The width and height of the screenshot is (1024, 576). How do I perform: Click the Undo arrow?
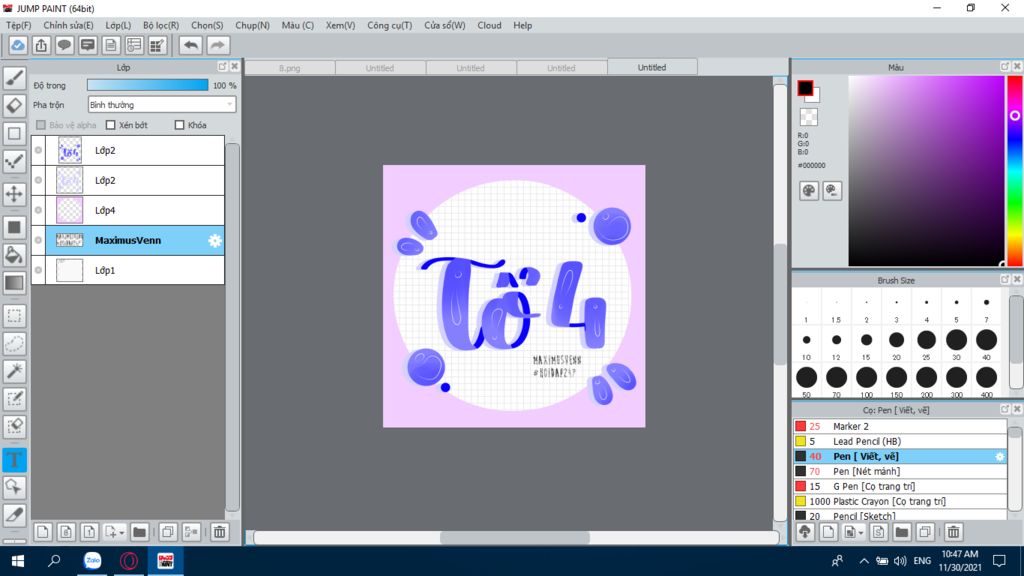[x=191, y=45]
